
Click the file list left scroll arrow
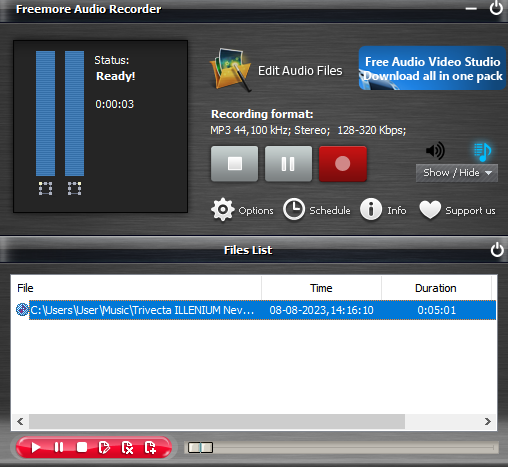[20, 421]
